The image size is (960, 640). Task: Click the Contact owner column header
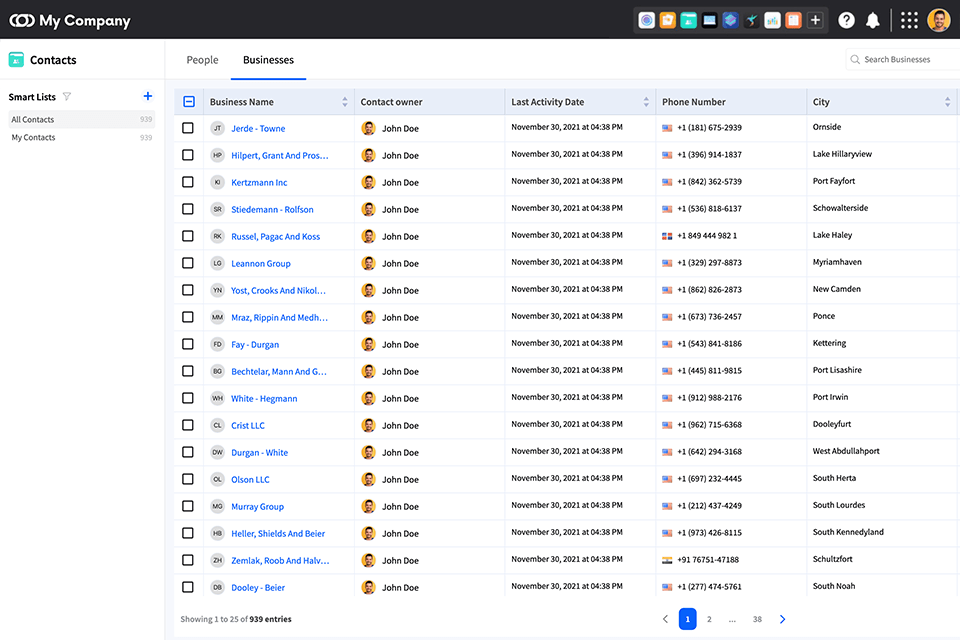click(391, 102)
